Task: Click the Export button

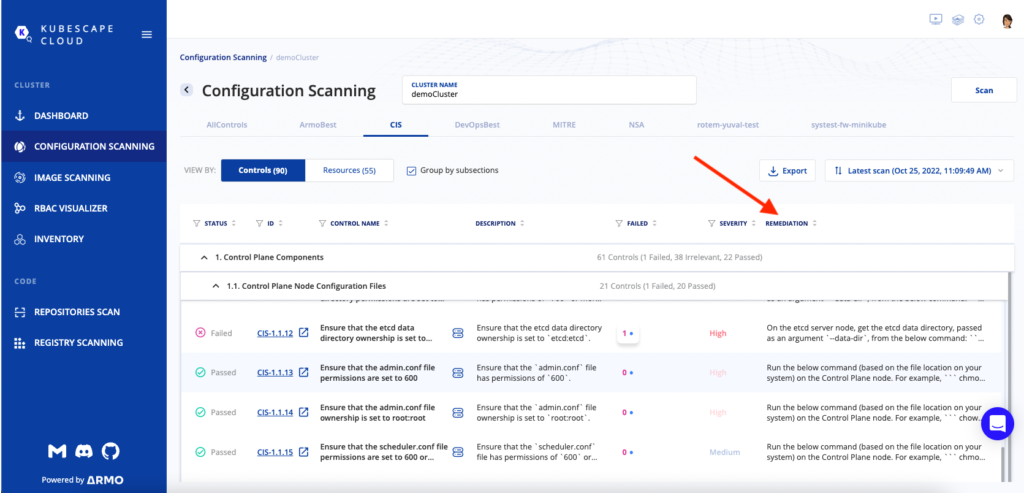Action: pyautogui.click(x=787, y=171)
